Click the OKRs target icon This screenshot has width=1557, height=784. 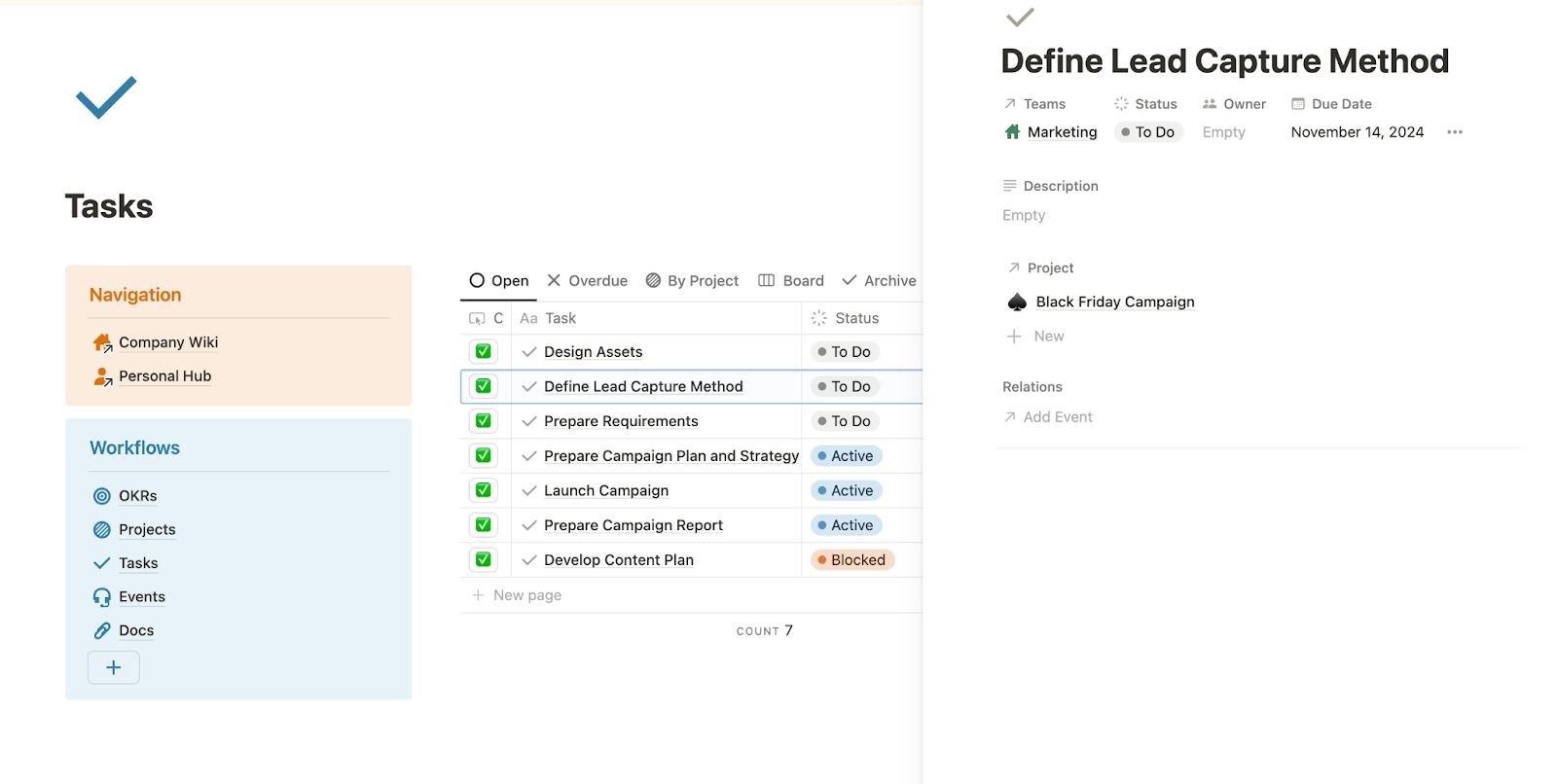[102, 496]
